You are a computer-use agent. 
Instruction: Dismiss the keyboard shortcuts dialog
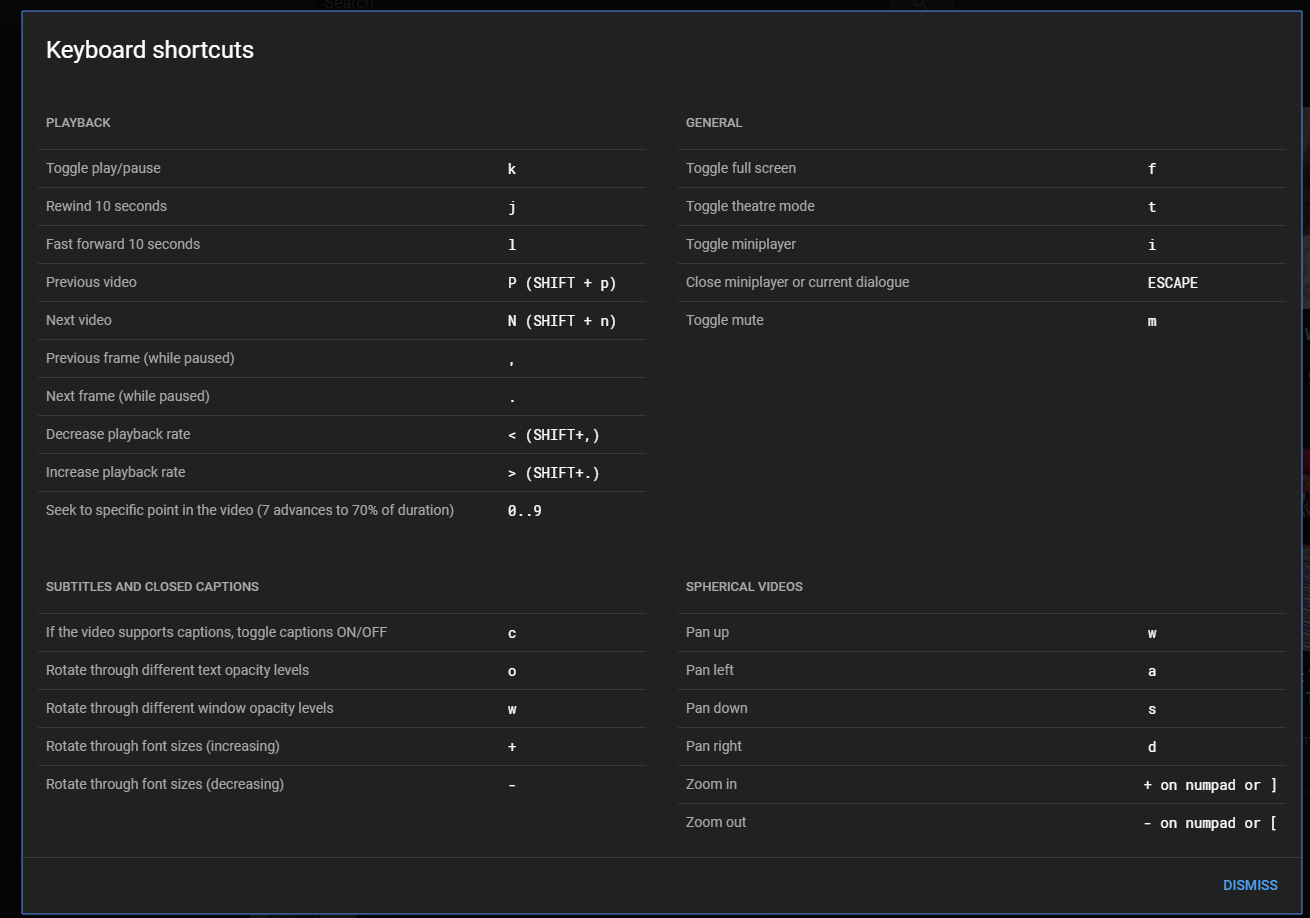tap(1249, 885)
